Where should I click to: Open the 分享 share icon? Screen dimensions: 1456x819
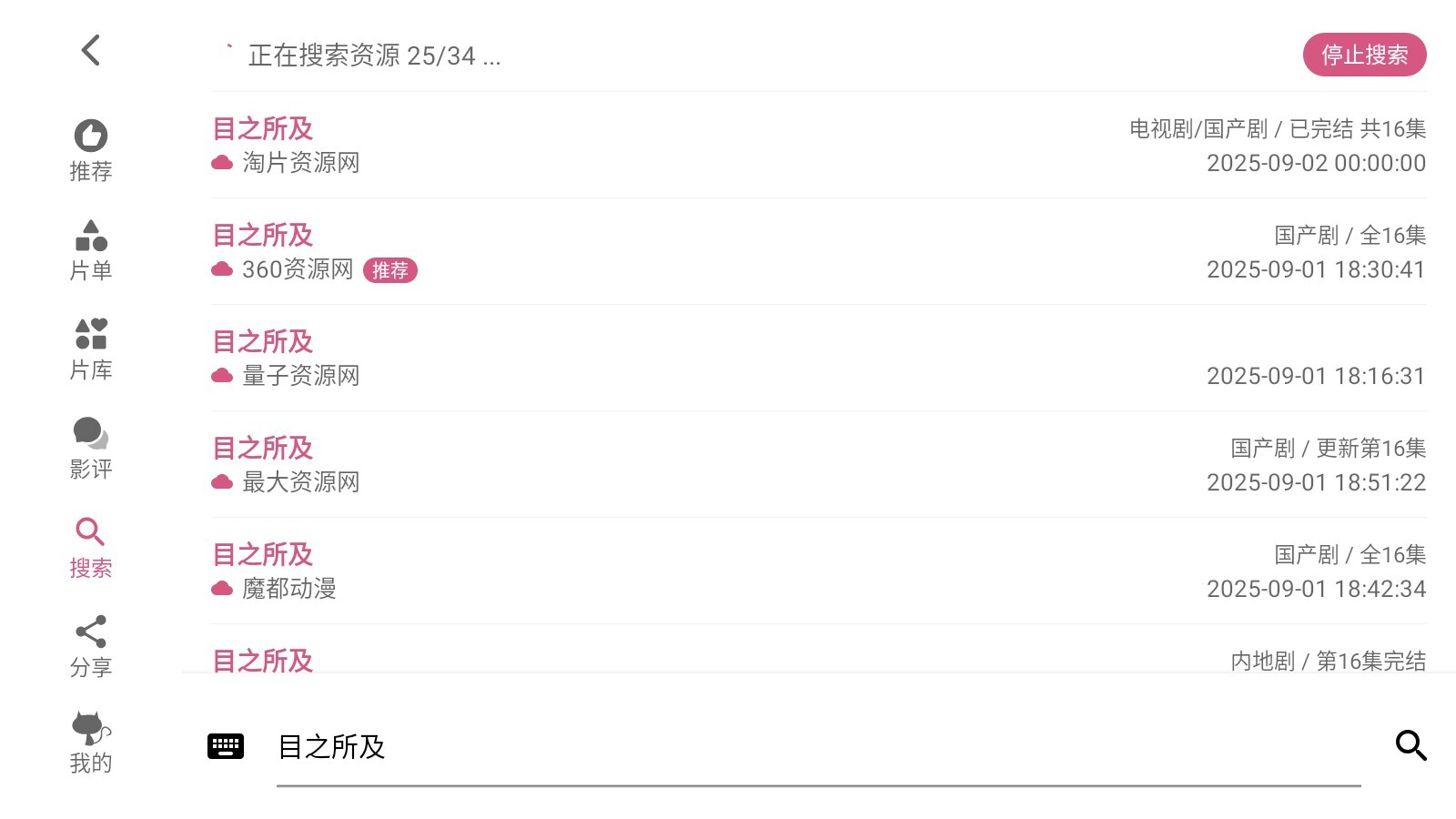tap(91, 647)
